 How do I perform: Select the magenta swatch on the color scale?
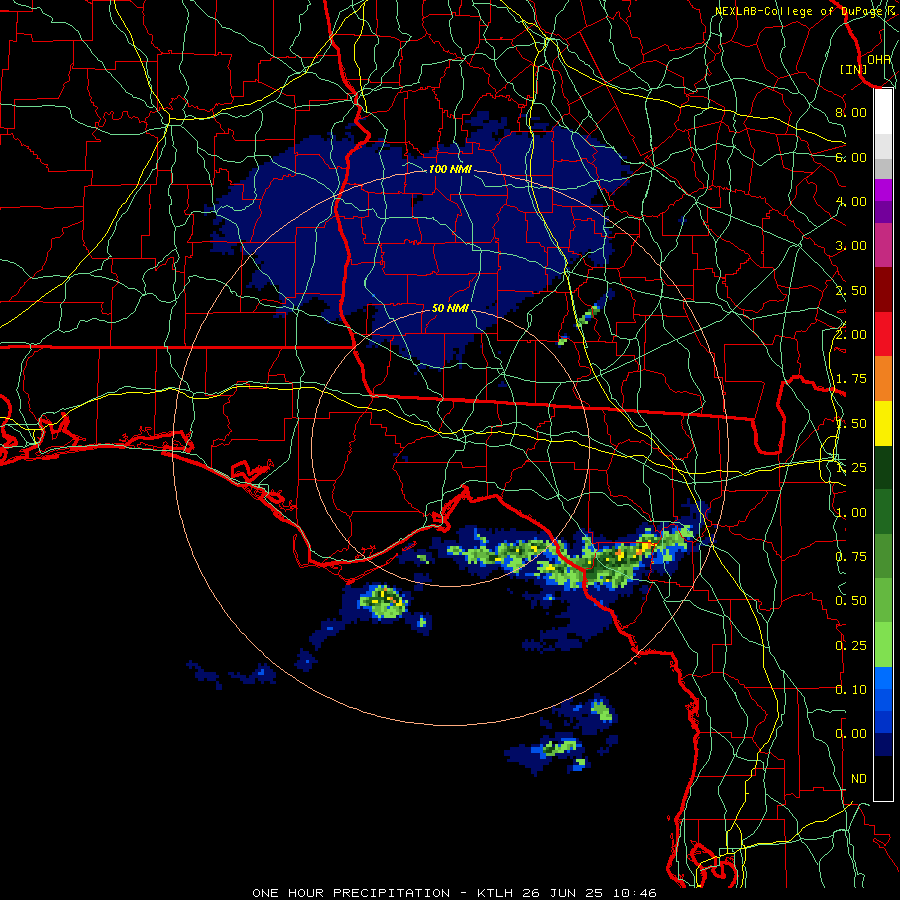(883, 190)
